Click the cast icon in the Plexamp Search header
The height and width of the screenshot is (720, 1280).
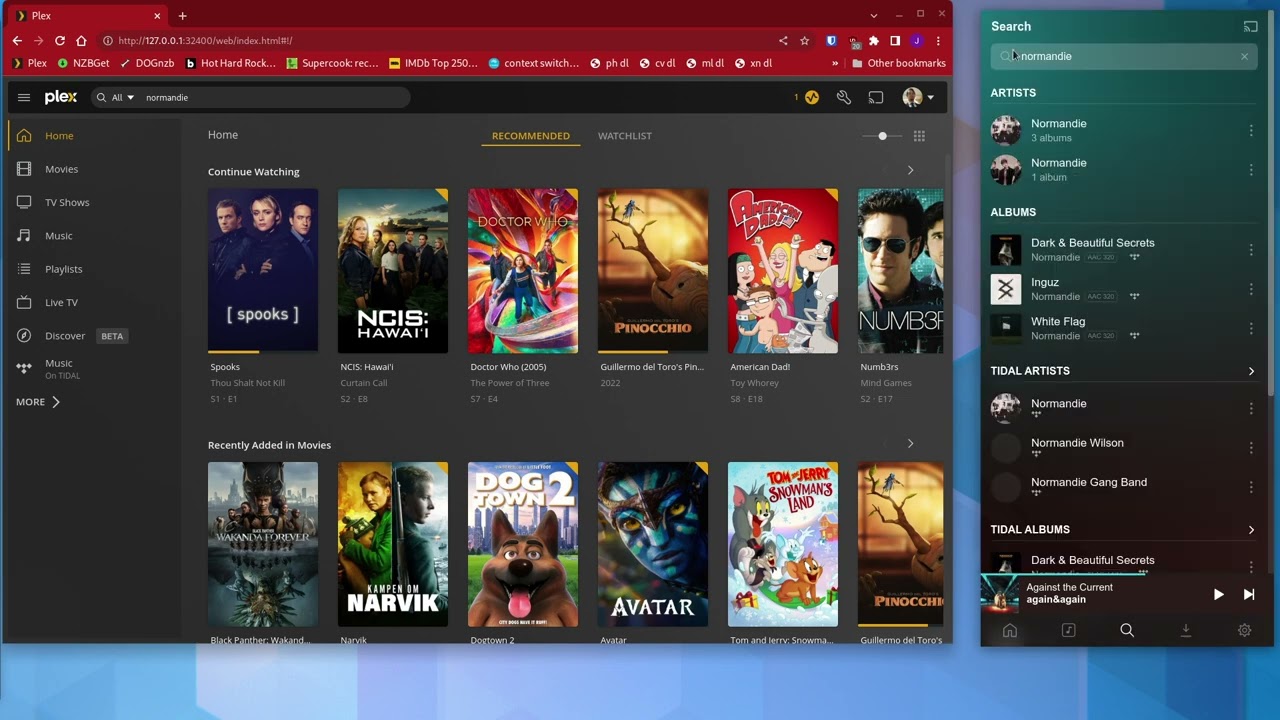click(1250, 26)
